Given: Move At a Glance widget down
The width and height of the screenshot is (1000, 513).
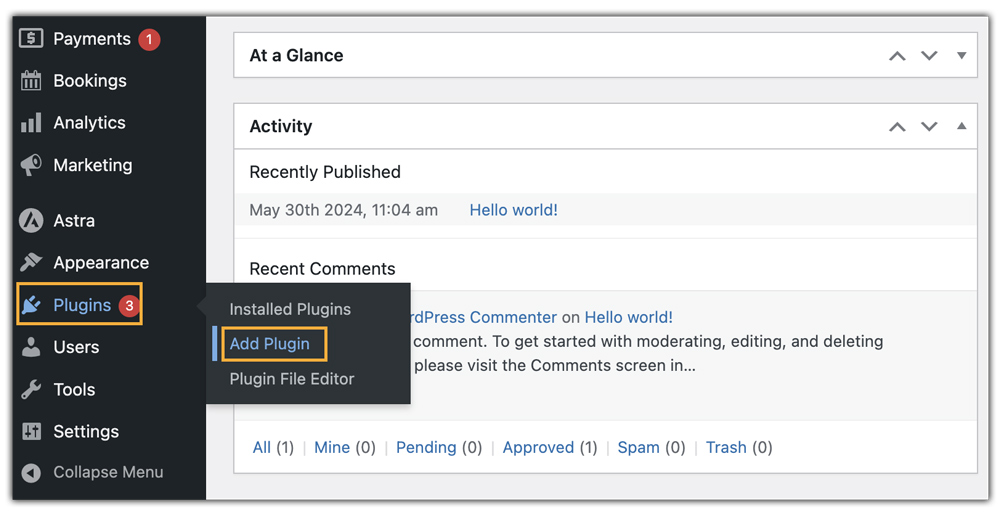Looking at the screenshot, I should pyautogui.click(x=929, y=56).
